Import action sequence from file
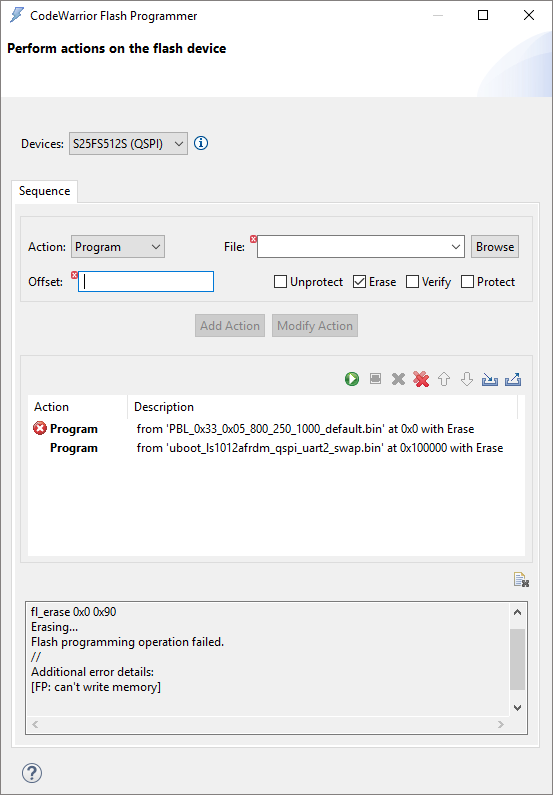 coord(490,379)
